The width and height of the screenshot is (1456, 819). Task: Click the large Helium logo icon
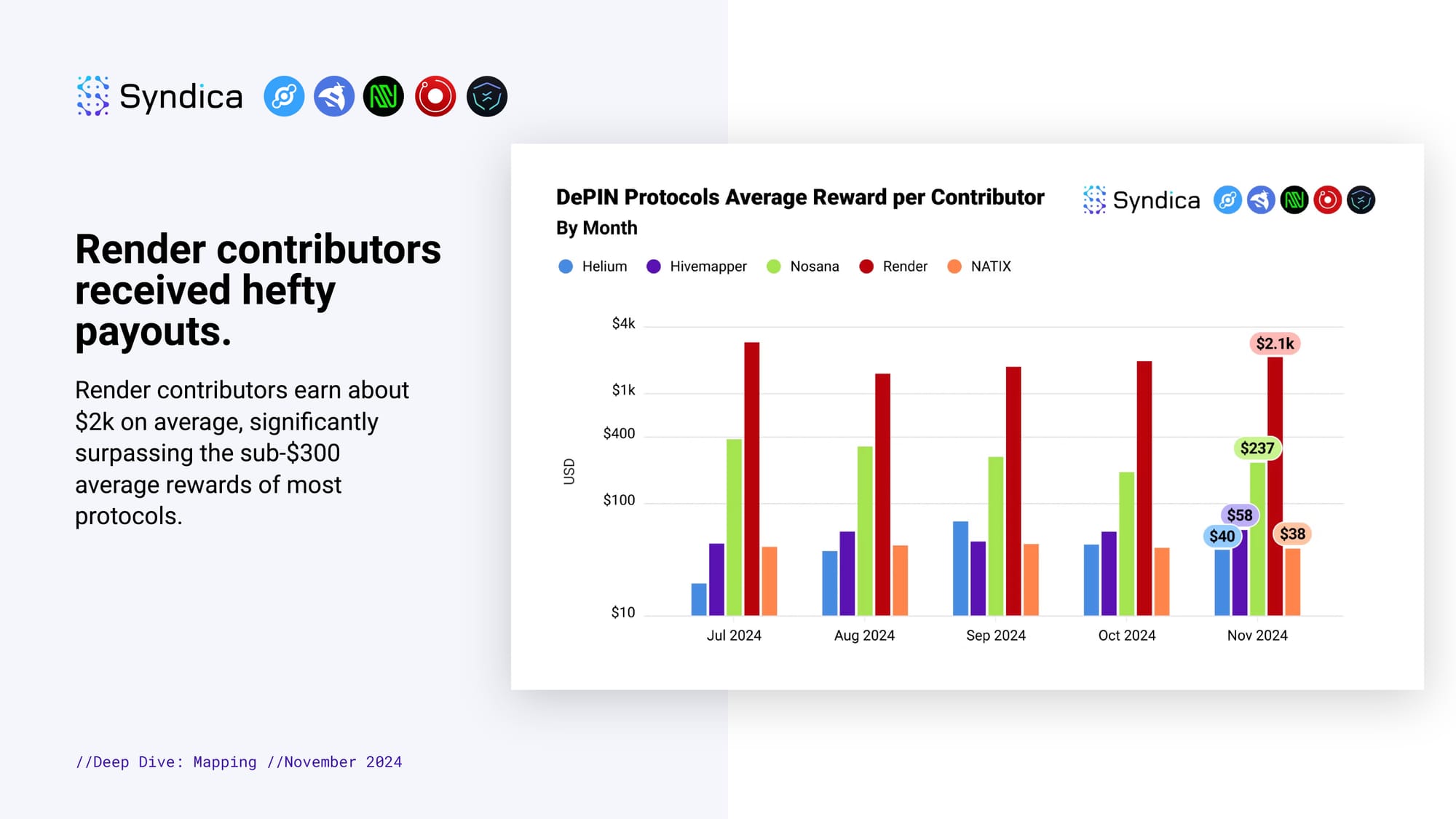point(284,96)
